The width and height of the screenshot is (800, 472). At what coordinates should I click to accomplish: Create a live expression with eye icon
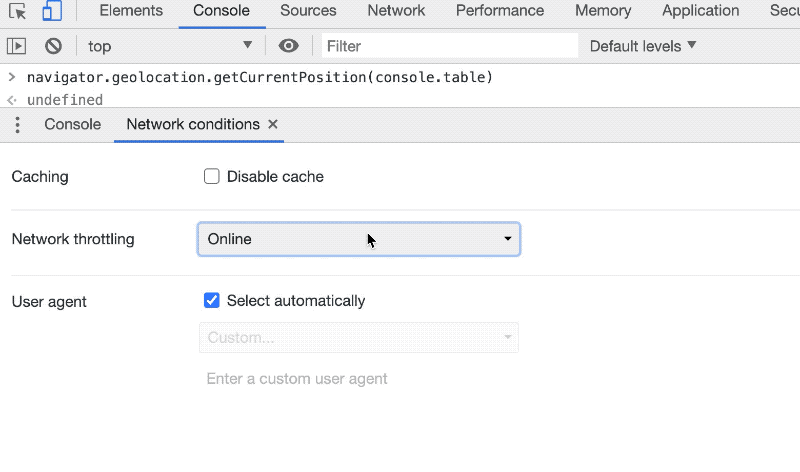click(289, 46)
